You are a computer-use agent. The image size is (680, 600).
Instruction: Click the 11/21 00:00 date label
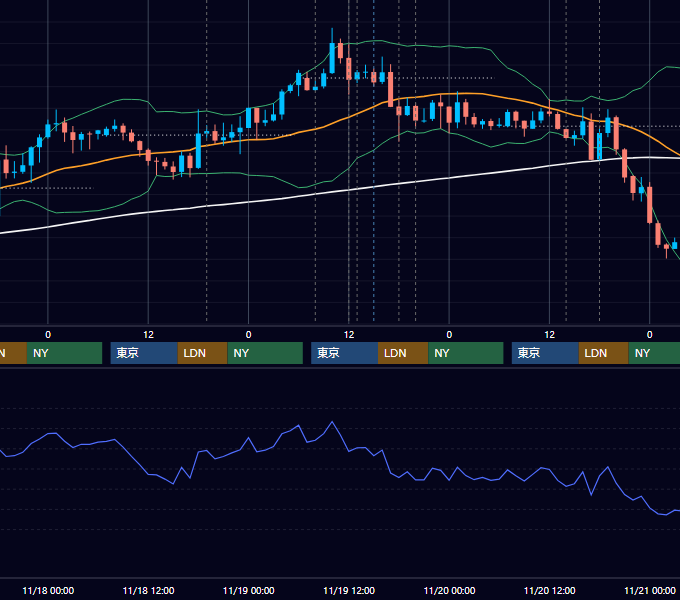(x=650, y=590)
